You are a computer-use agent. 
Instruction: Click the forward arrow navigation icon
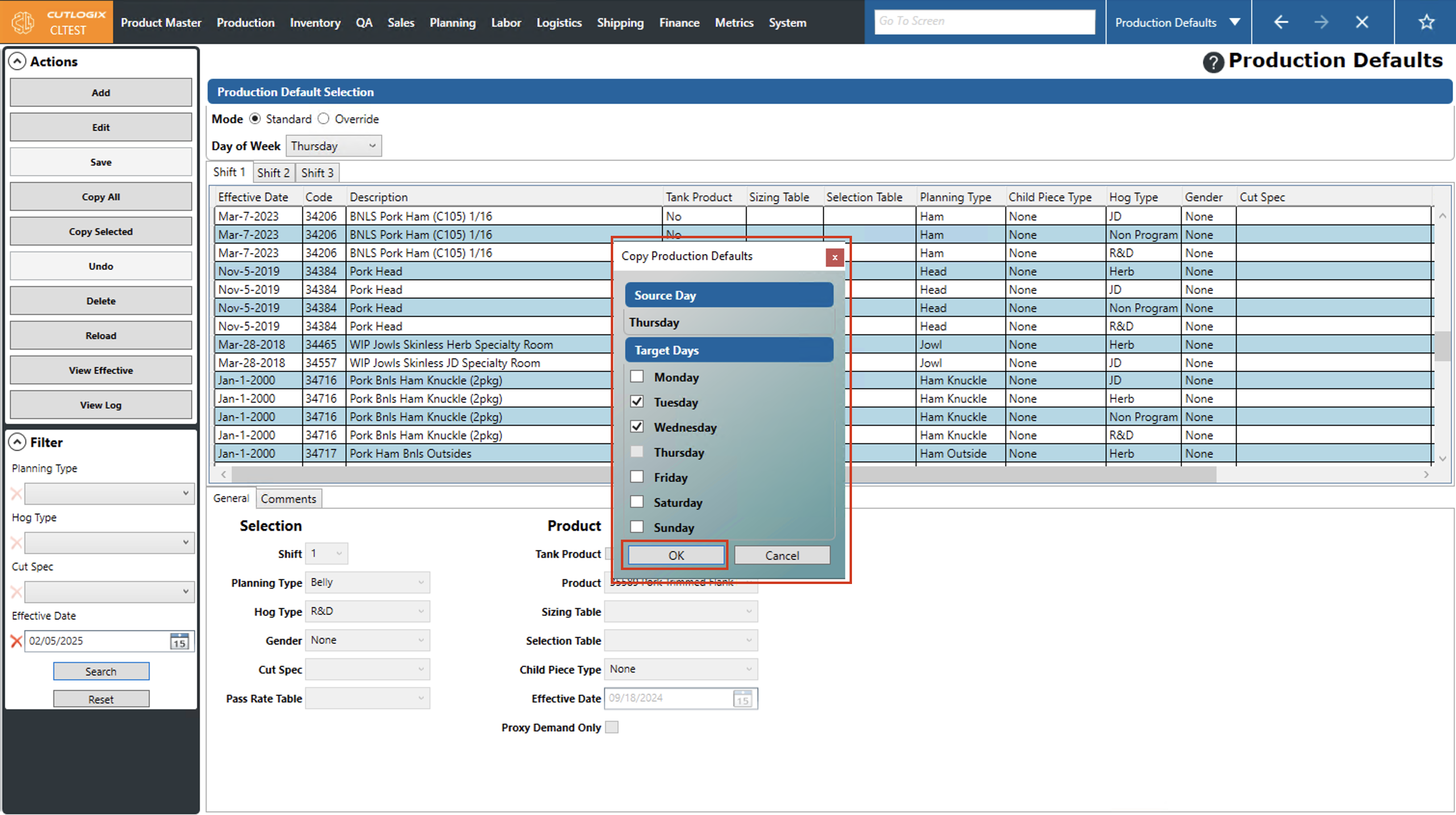pyautogui.click(x=1321, y=23)
